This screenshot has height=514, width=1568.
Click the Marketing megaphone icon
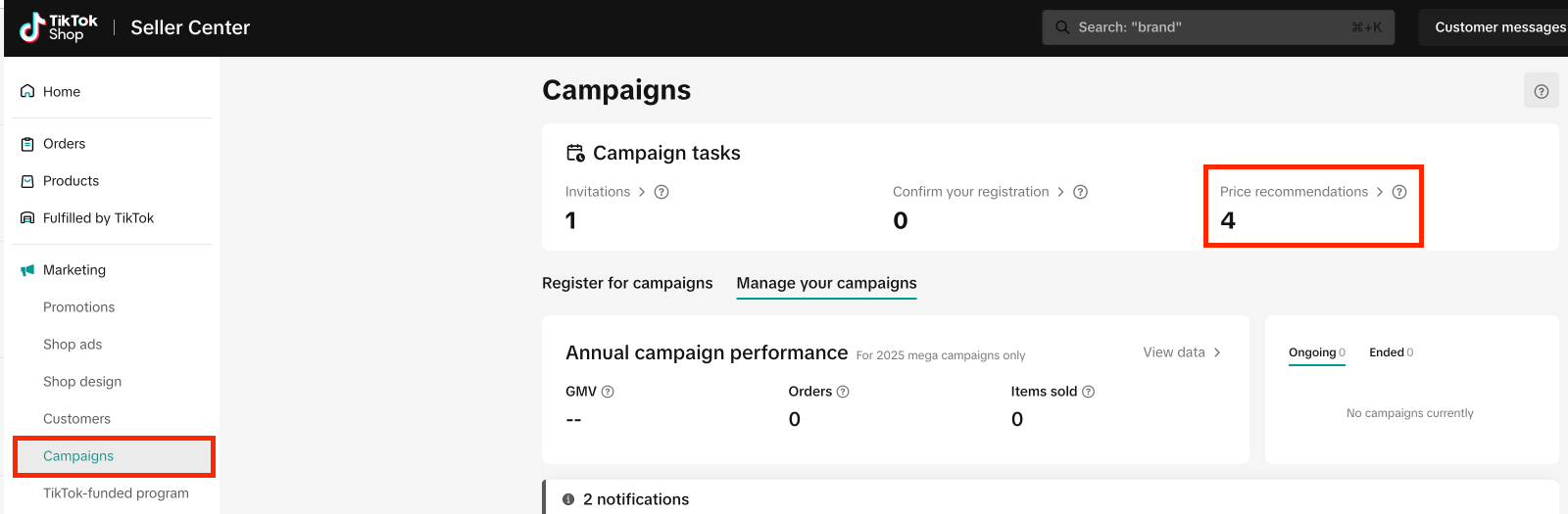pyautogui.click(x=27, y=270)
